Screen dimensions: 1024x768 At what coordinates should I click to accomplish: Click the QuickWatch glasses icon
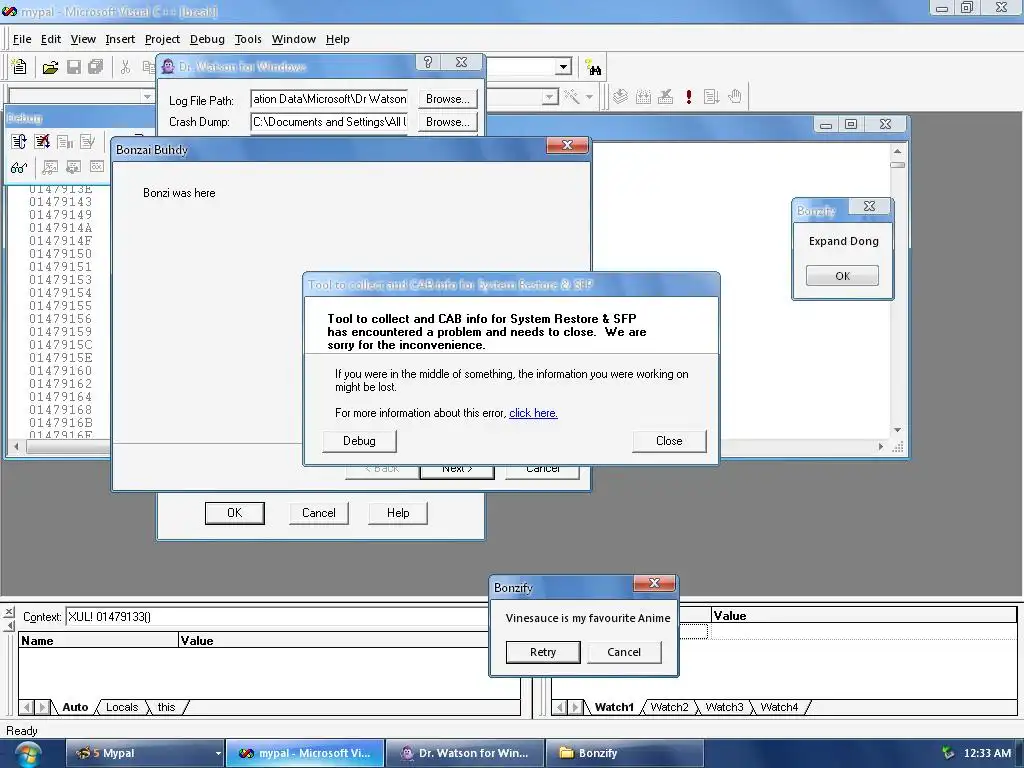click(x=19, y=168)
